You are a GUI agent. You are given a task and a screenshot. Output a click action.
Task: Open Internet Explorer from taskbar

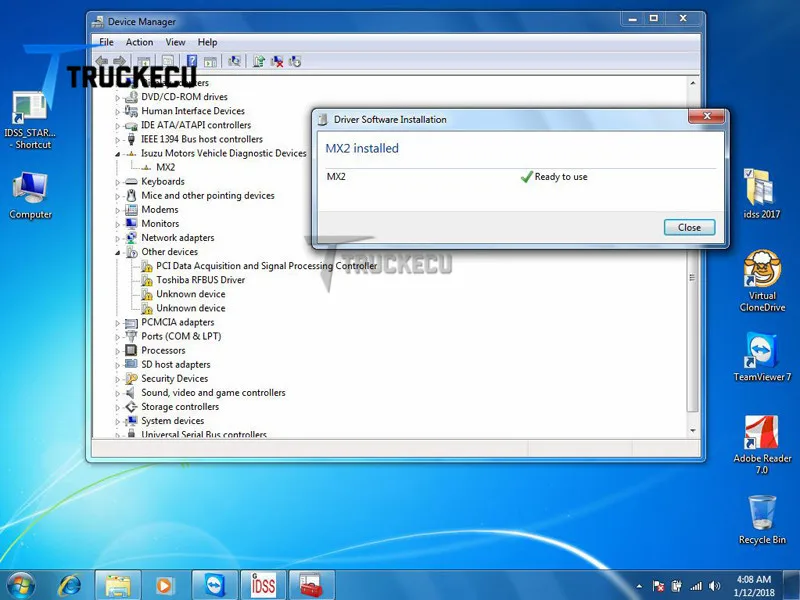click(x=70, y=585)
